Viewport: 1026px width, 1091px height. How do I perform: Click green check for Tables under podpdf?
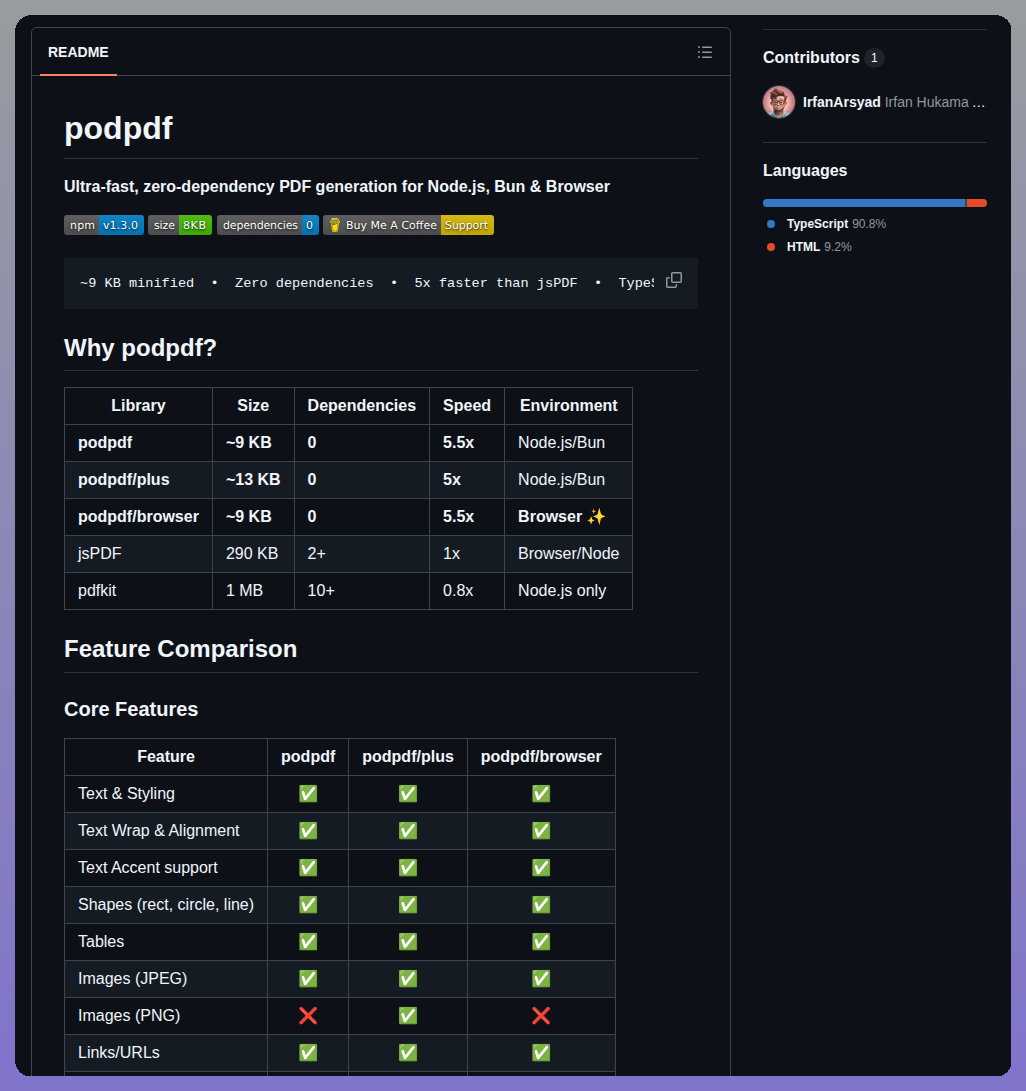click(x=308, y=941)
